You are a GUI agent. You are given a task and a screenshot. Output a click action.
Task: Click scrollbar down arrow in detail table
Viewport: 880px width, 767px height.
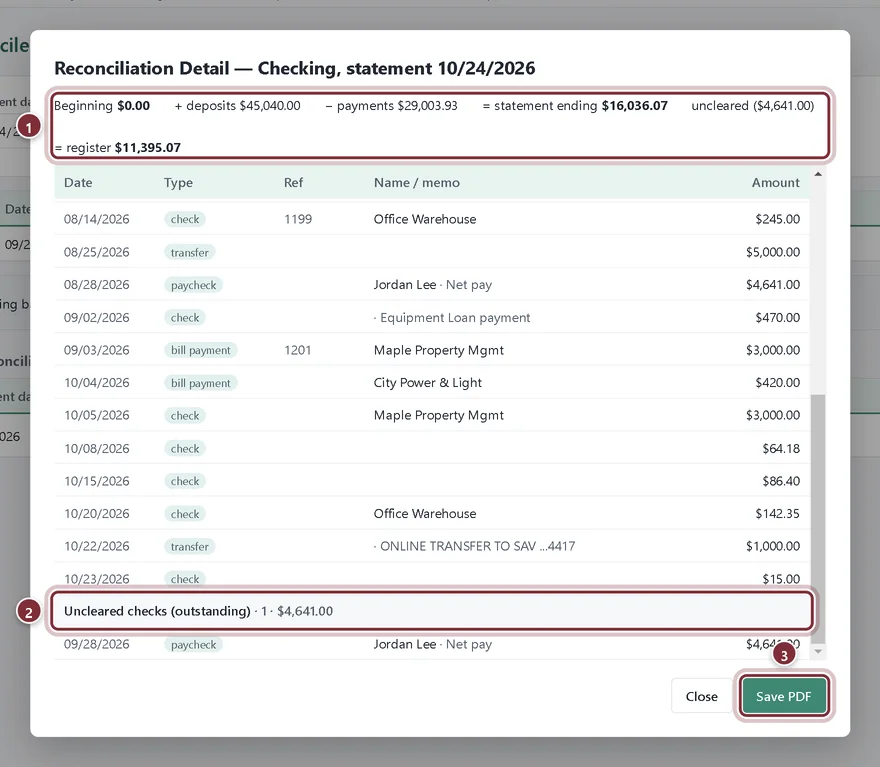click(818, 651)
